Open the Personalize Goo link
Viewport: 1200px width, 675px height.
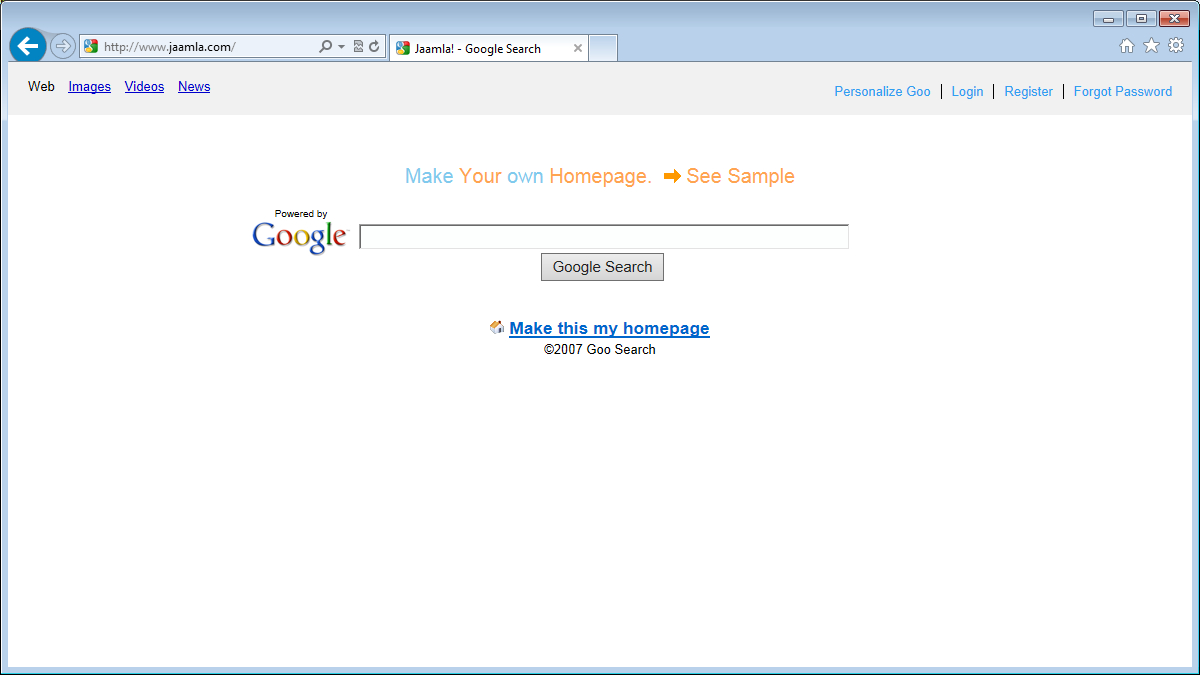coord(882,91)
